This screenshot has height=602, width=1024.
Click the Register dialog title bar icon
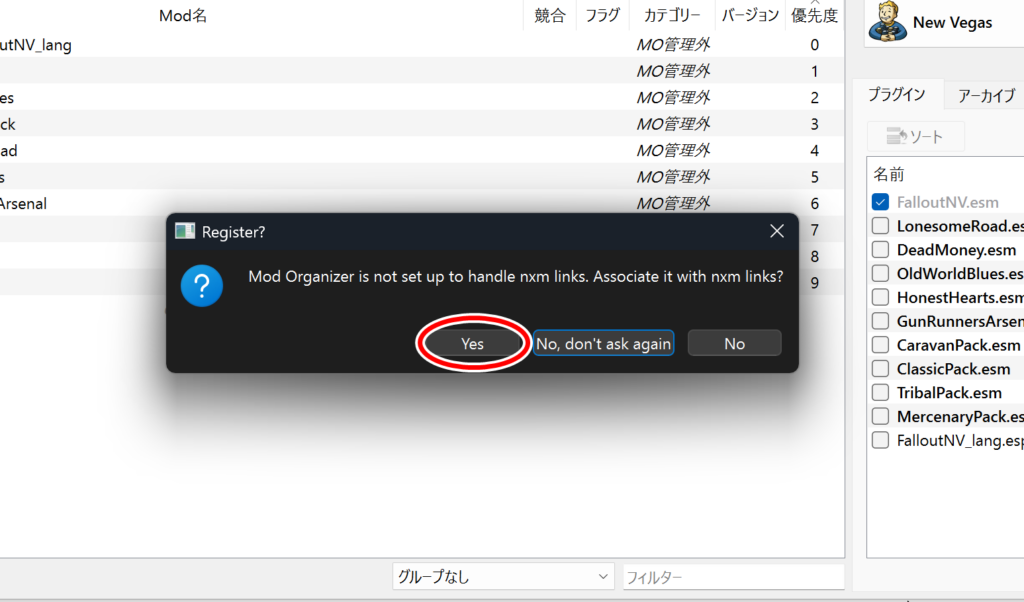(185, 232)
